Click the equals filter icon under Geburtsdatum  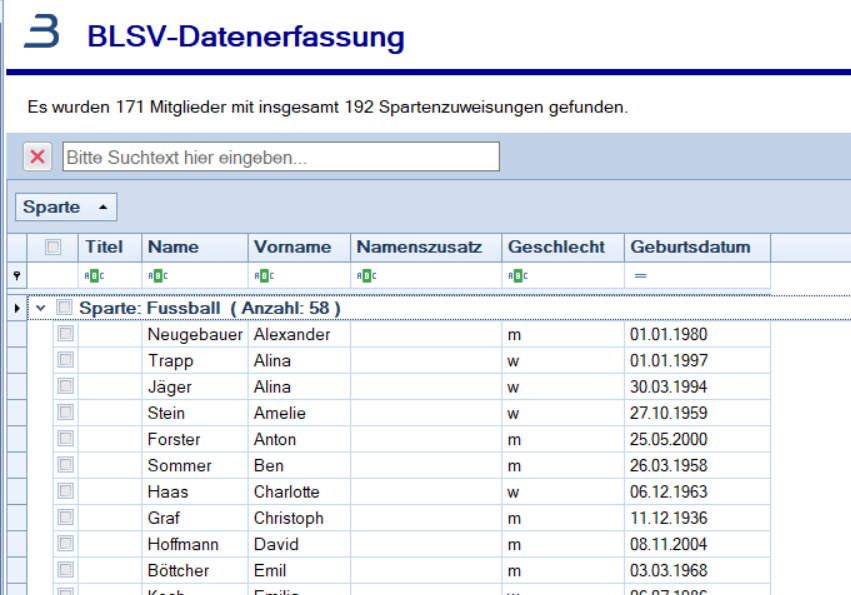point(640,276)
